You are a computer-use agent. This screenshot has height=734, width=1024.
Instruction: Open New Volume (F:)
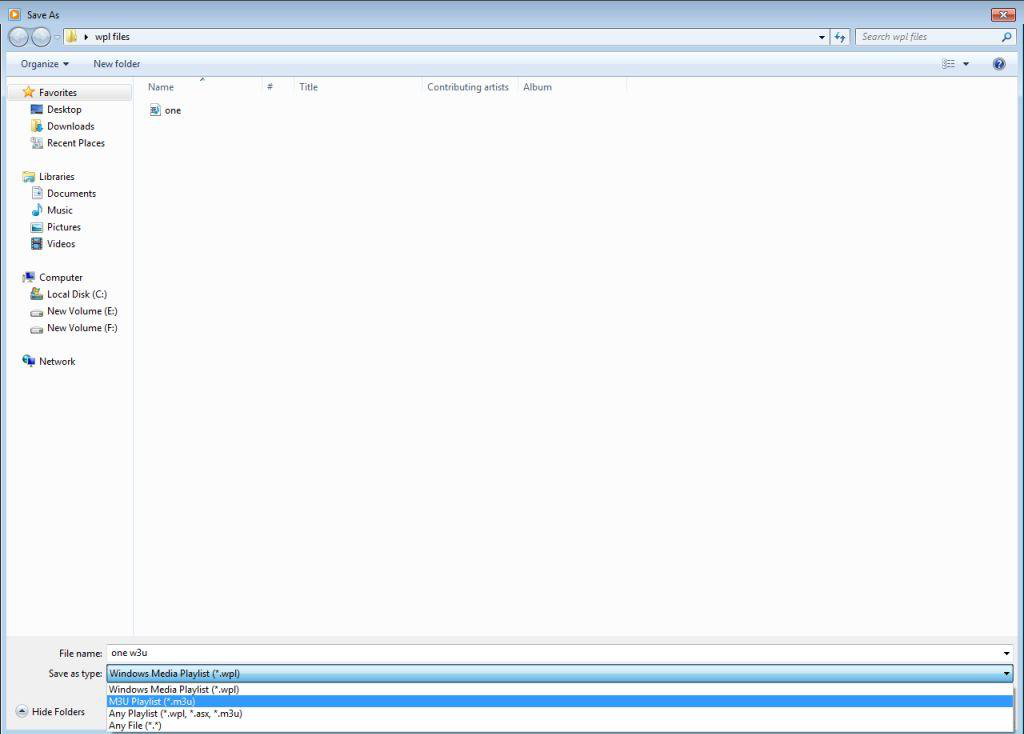(82, 328)
